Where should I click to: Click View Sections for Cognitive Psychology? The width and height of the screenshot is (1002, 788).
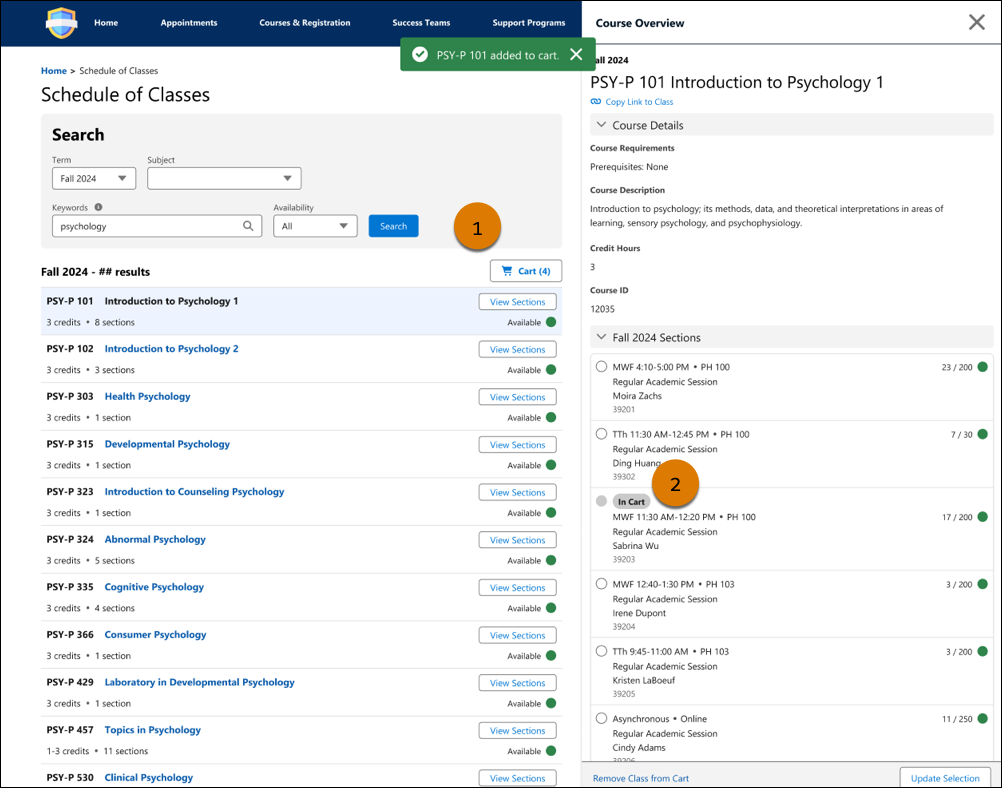518,587
